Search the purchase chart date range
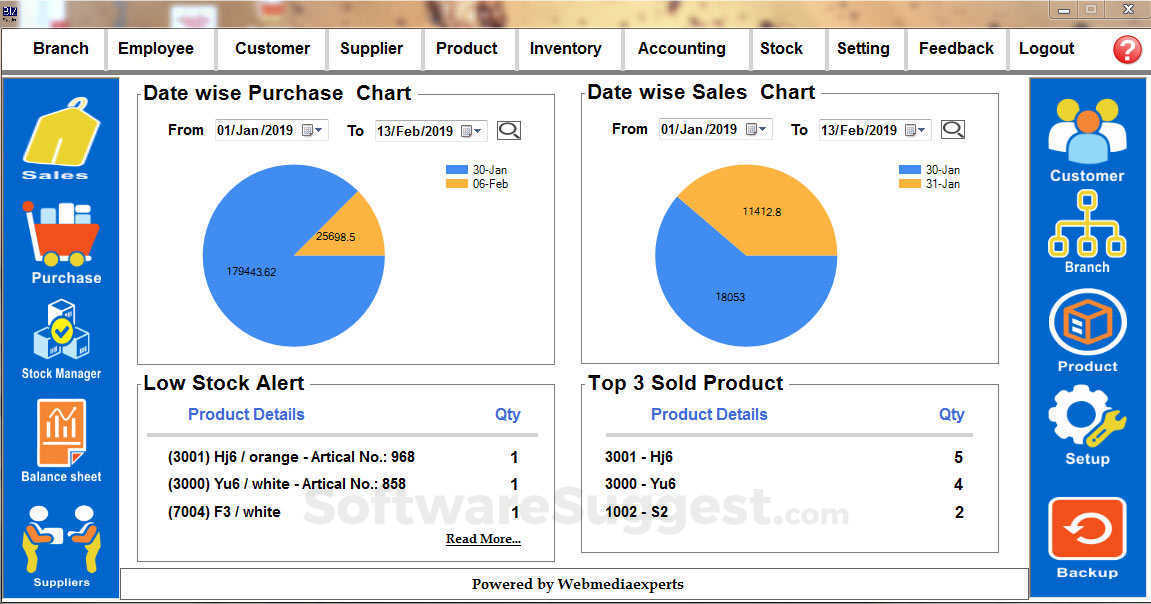This screenshot has width=1151, height=604. click(509, 130)
